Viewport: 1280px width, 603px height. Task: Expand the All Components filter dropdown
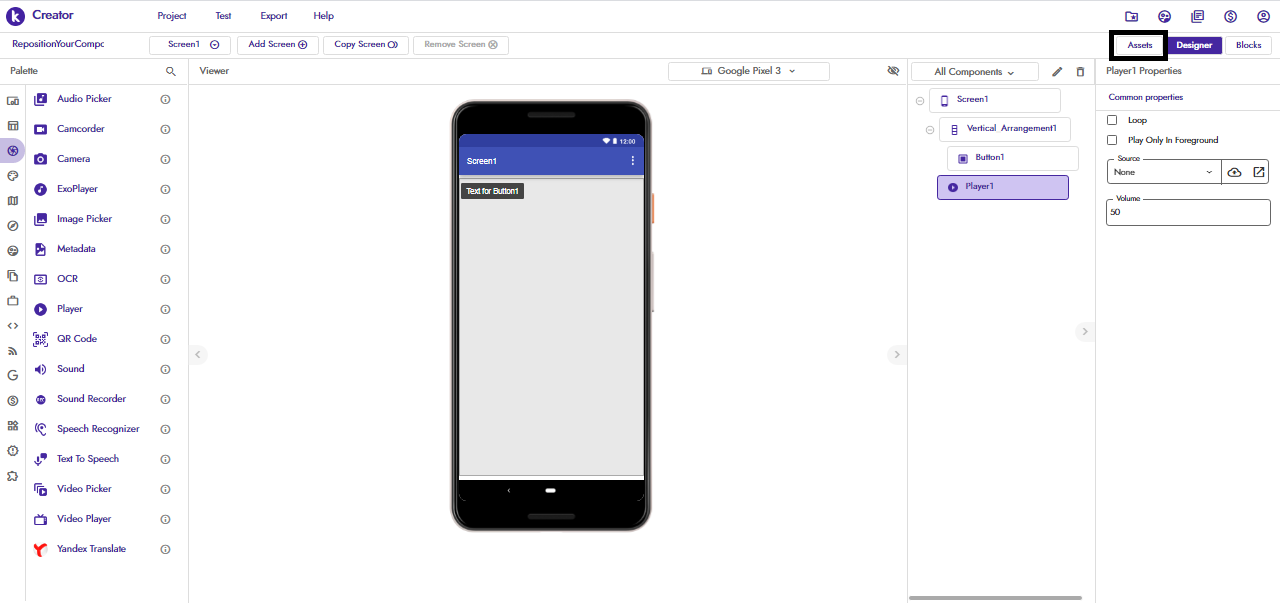[973, 72]
